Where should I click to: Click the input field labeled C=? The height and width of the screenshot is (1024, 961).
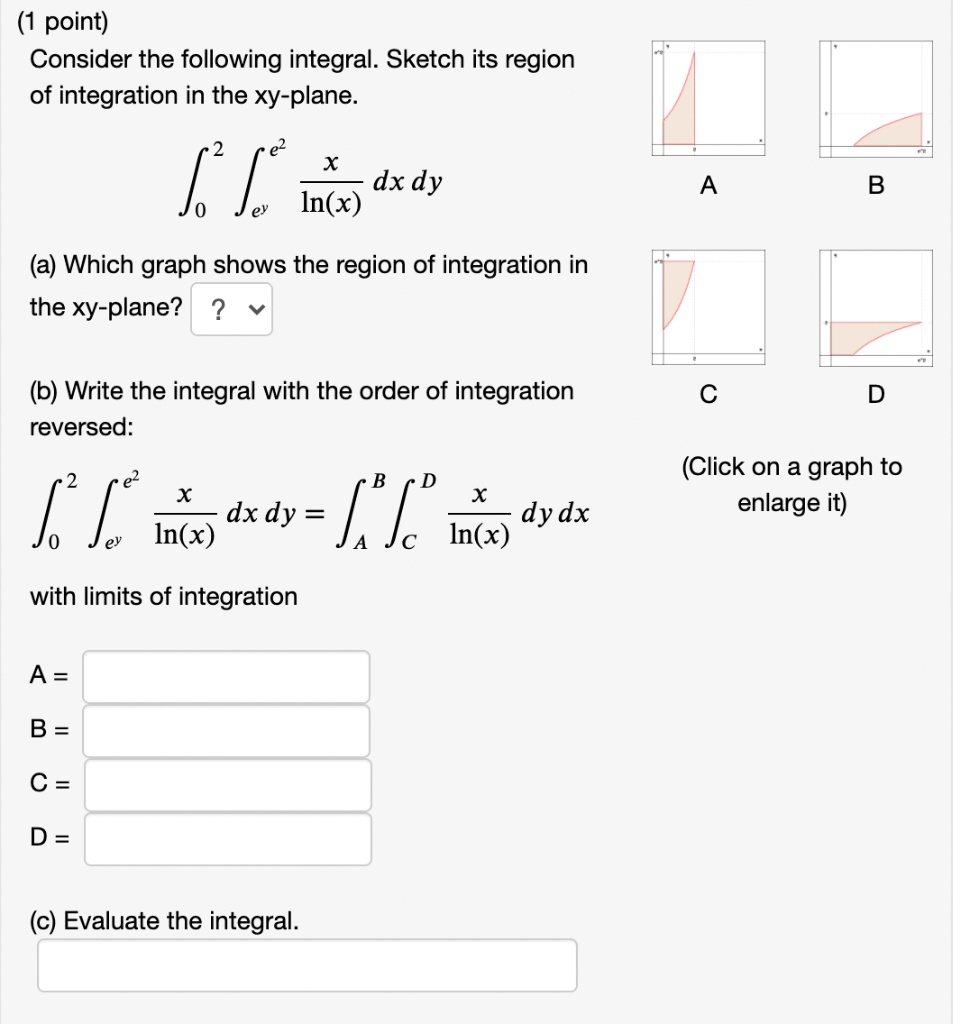click(x=226, y=784)
